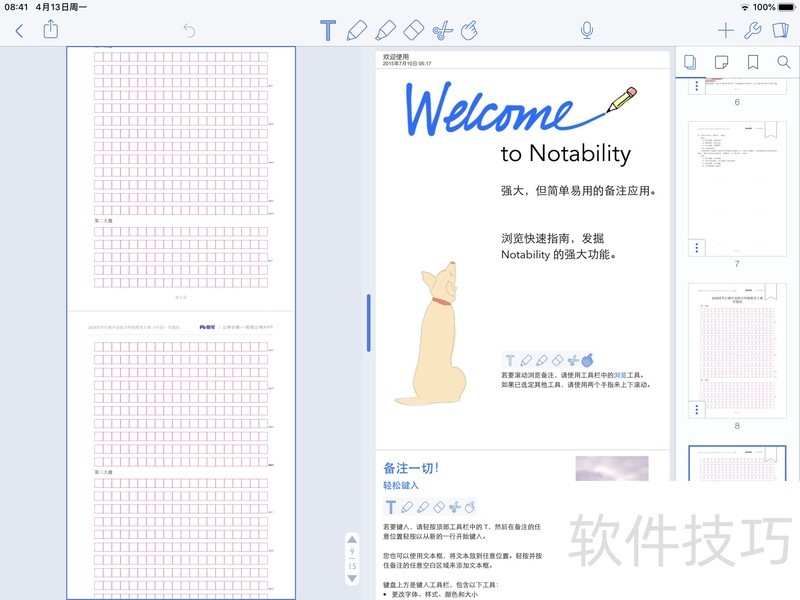This screenshot has height=600, width=800.
Task: Click the 备注一切! heading
Action: pos(411,468)
